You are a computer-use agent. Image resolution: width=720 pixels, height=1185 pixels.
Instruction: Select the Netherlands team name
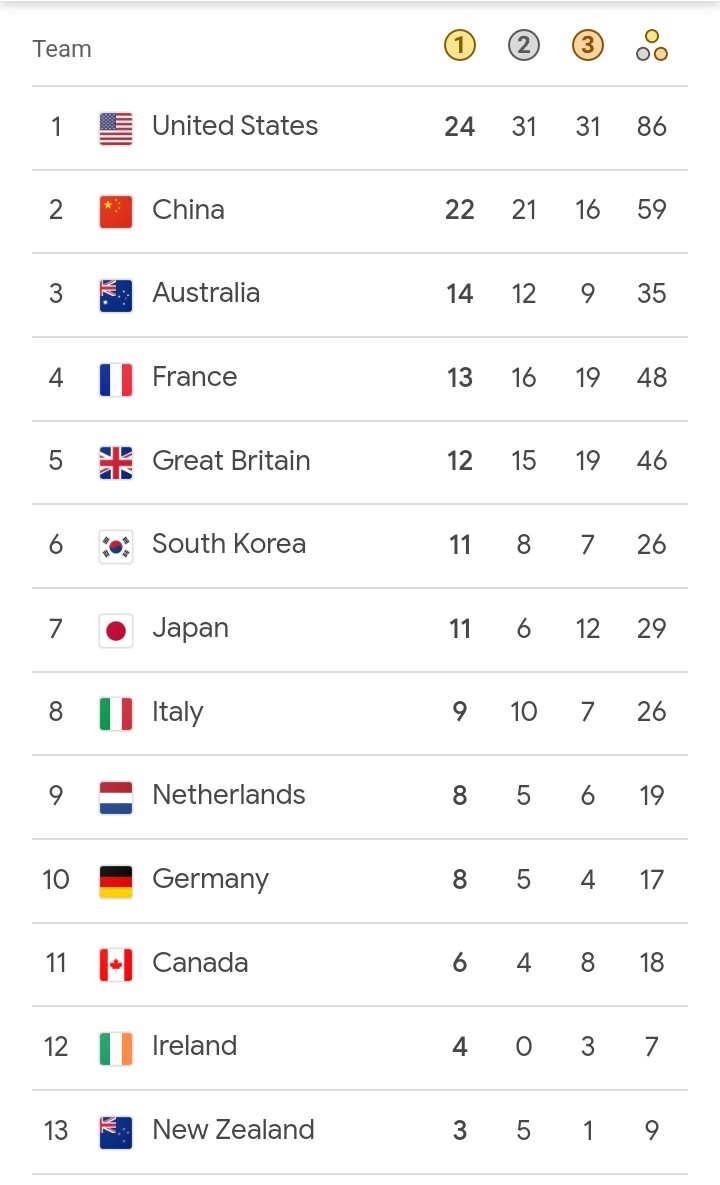(x=228, y=795)
